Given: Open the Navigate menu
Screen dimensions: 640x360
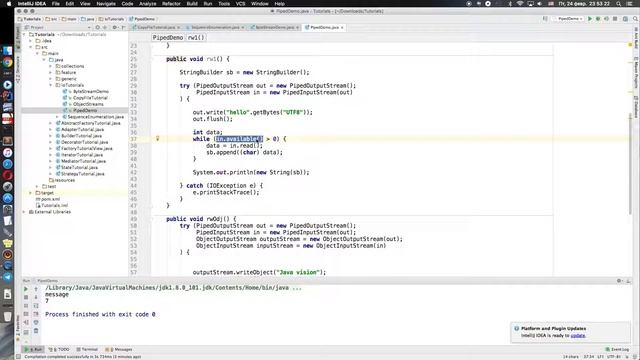Looking at the screenshot, I should click(106, 3).
